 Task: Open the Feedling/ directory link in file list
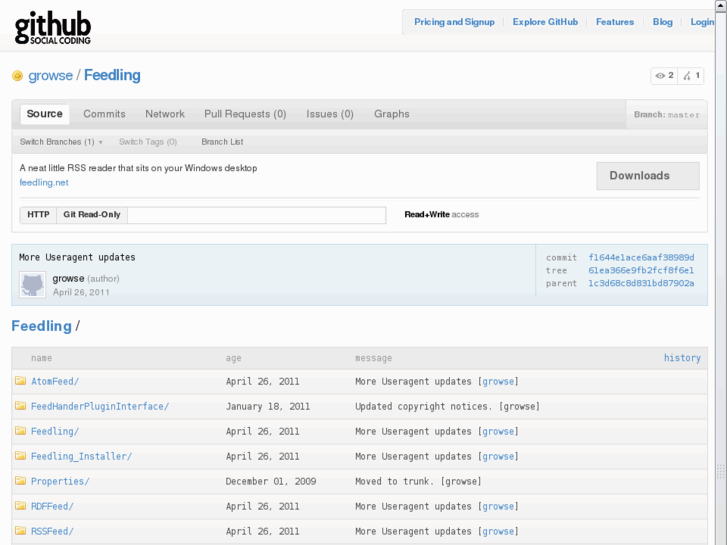[x=55, y=431]
